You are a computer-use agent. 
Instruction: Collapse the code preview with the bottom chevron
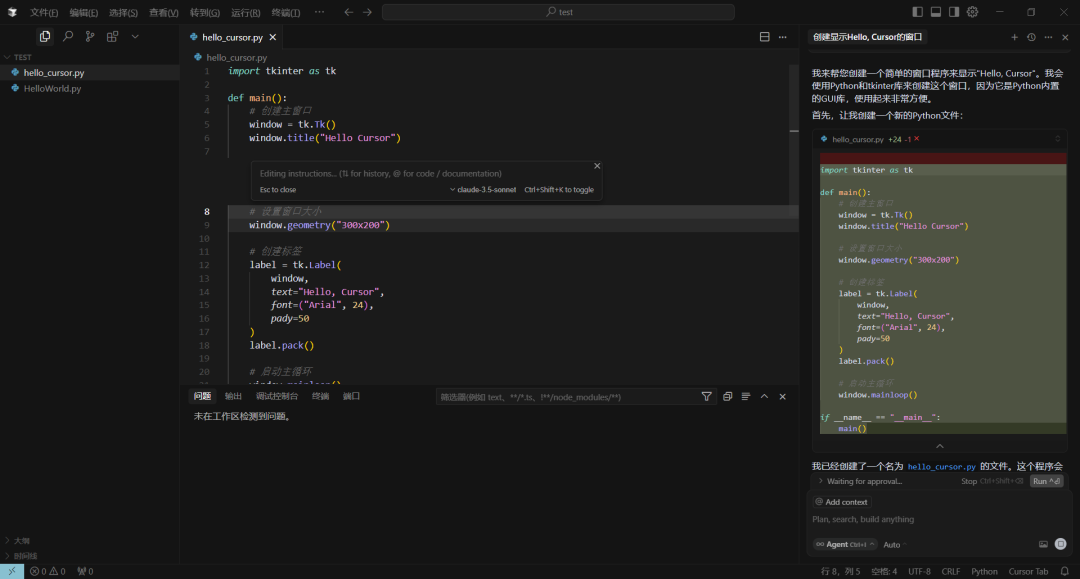click(x=939, y=446)
